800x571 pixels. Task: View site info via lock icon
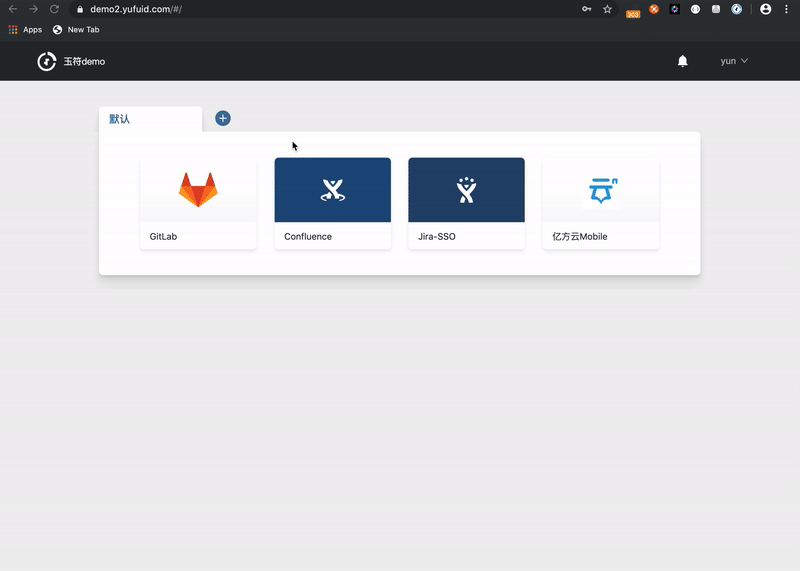point(80,9)
